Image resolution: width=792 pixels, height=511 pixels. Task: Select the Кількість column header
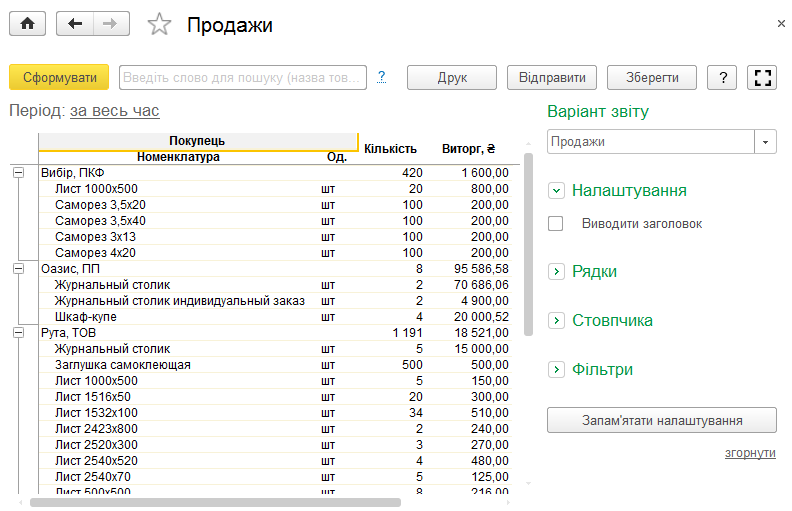(390, 149)
